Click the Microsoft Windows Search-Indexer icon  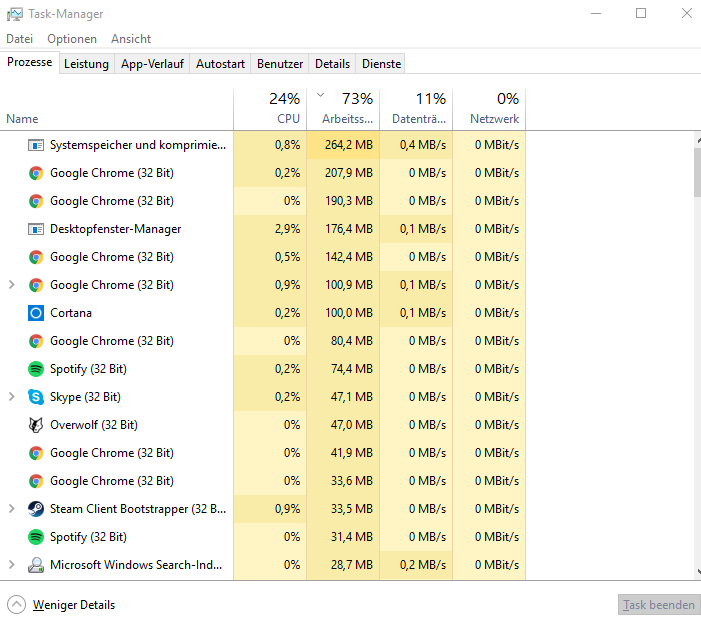pyautogui.click(x=36, y=565)
